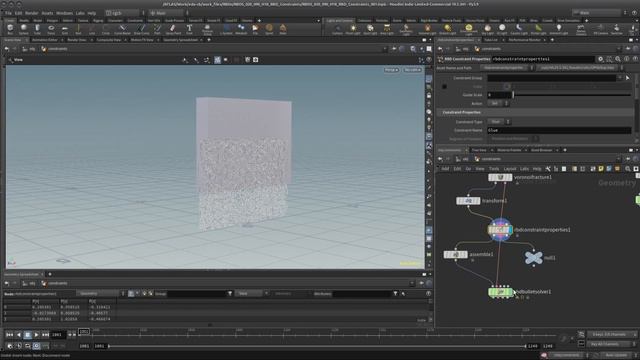Select the Ambient Light shelf tool
Image resolution: width=640 pixels, height=360 pixels.
coord(559,29)
